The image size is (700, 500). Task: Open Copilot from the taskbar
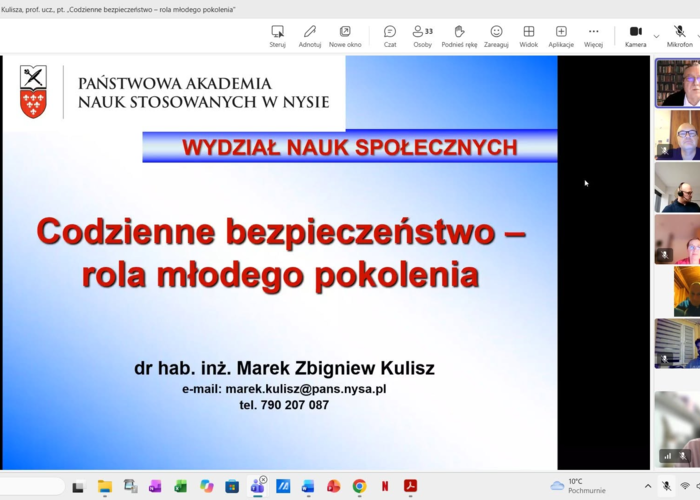point(206,486)
